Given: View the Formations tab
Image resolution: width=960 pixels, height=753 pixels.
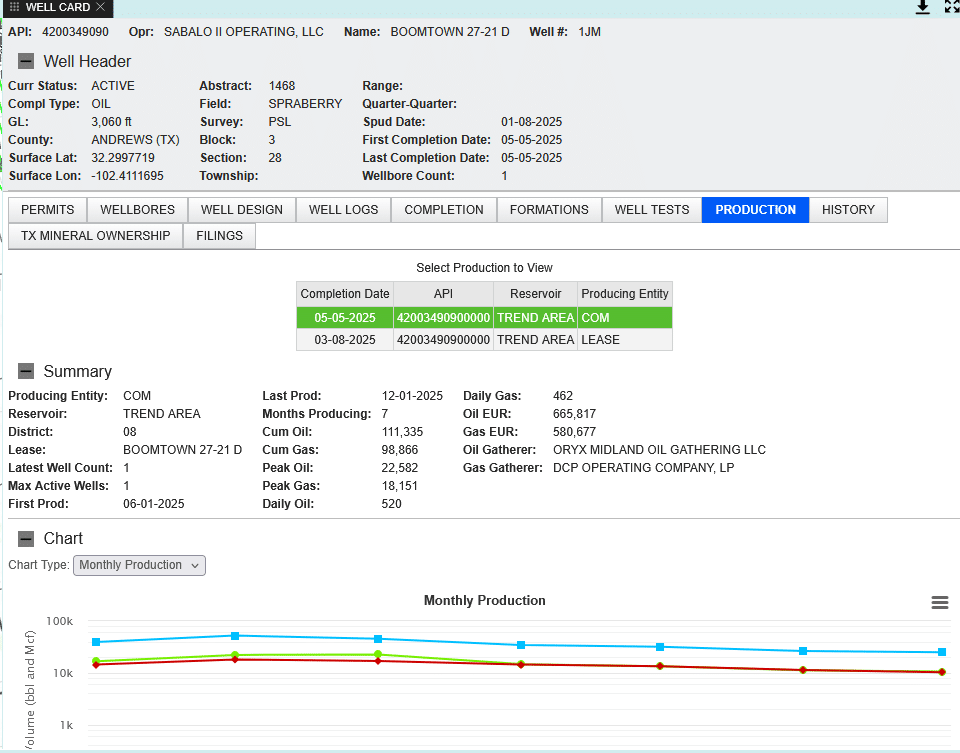Looking at the screenshot, I should point(549,210).
